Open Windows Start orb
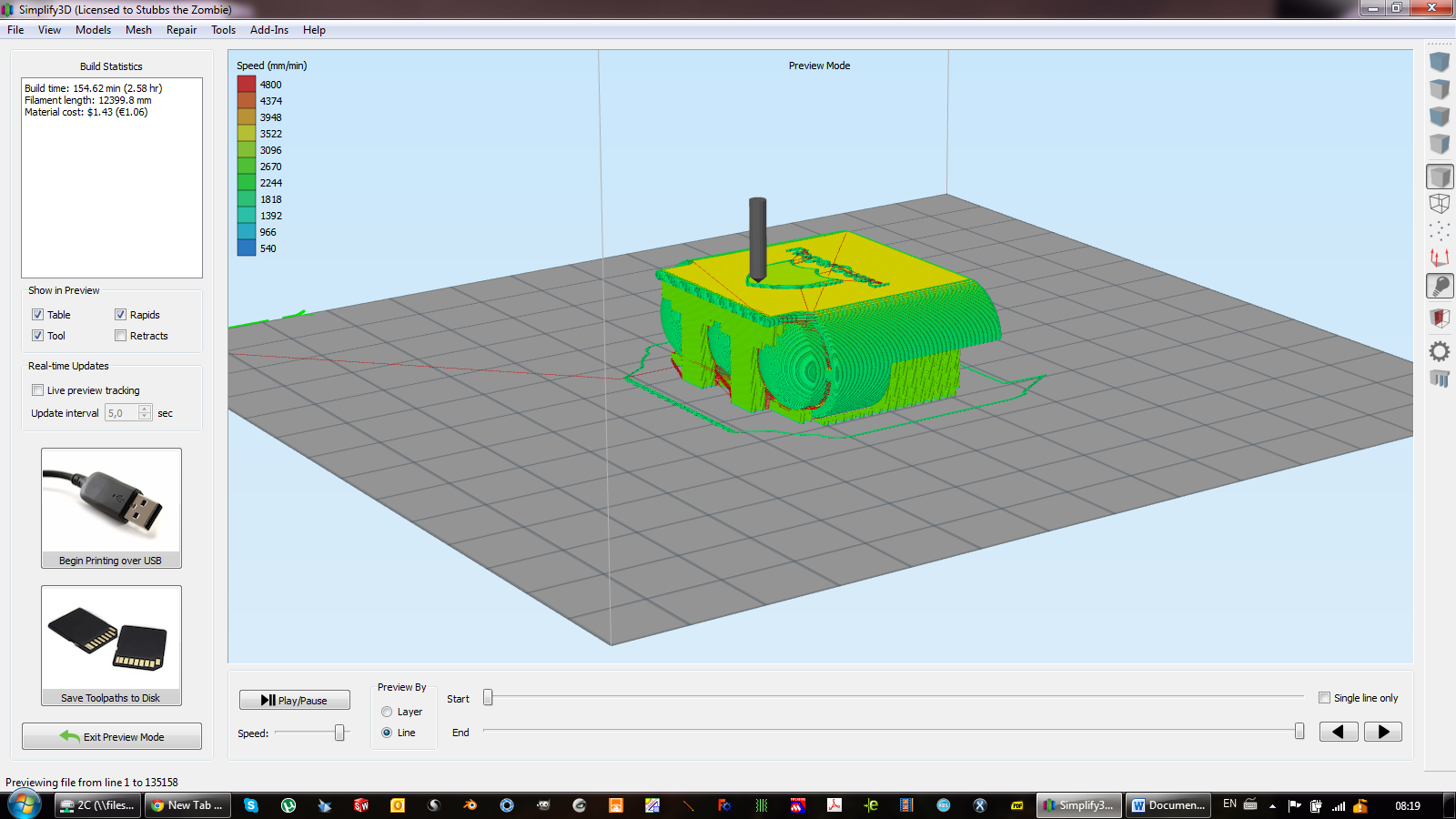Screen dimensions: 1456x819 (x=25, y=805)
